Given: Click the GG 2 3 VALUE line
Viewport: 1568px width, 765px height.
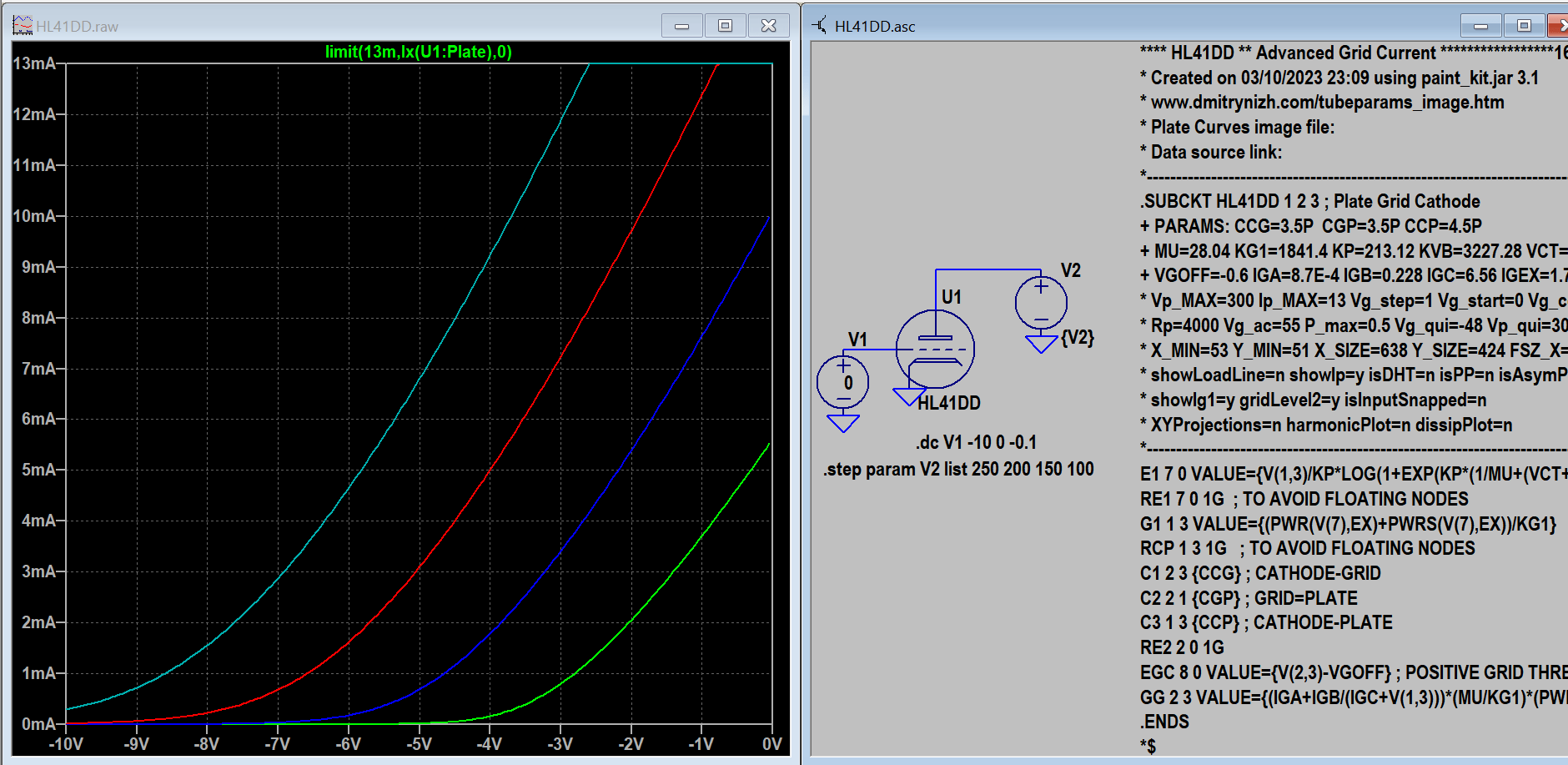Looking at the screenshot, I should (1354, 697).
